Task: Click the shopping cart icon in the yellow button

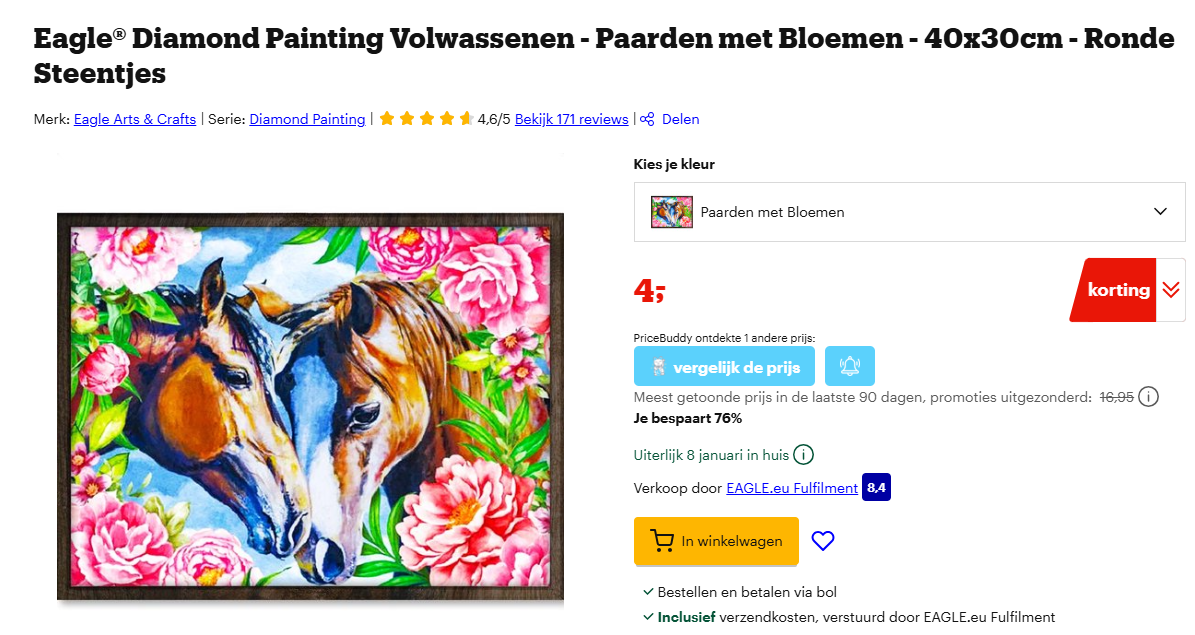Action: click(663, 540)
